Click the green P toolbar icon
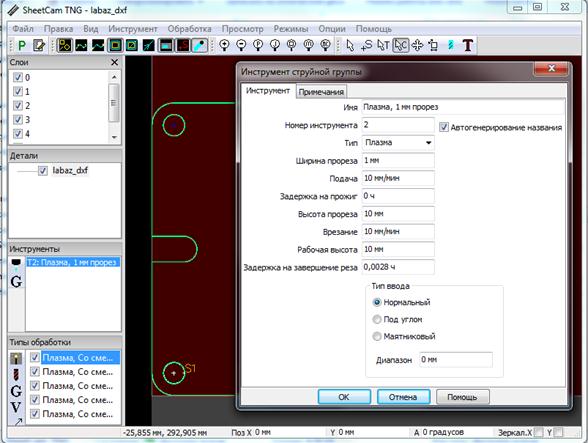The width and height of the screenshot is (588, 443). click(x=22, y=45)
